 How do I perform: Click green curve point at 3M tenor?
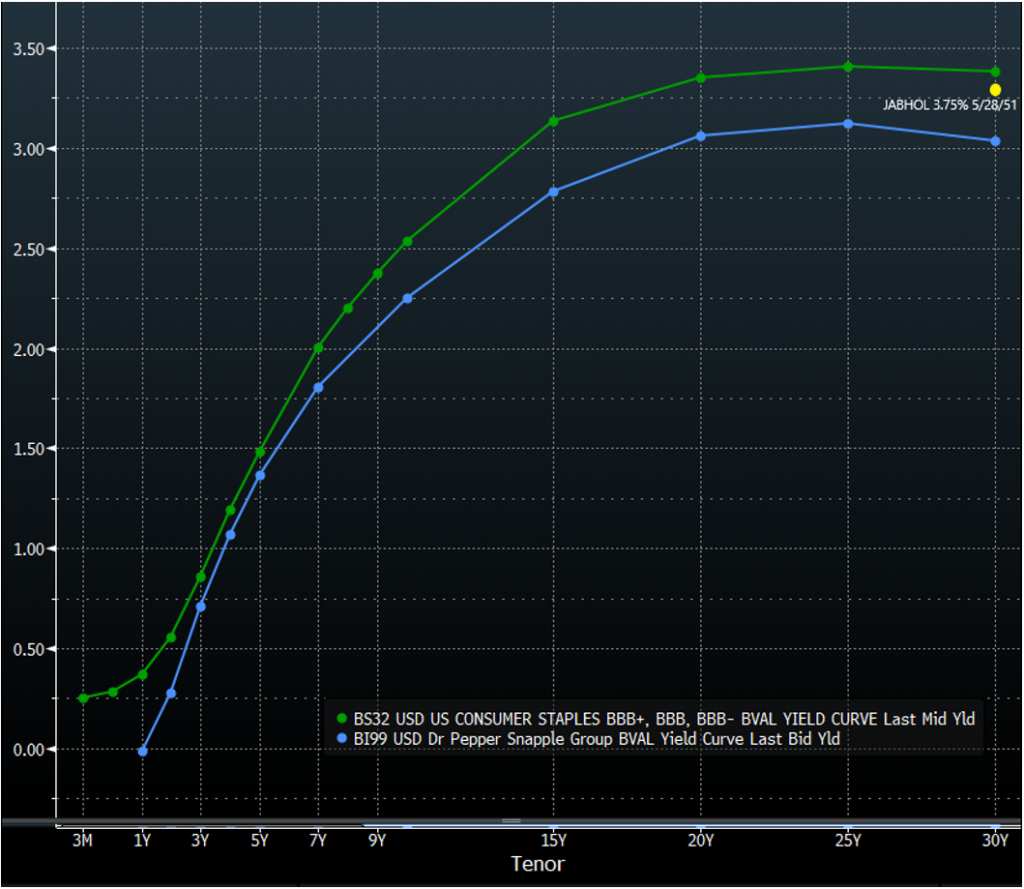[x=83, y=698]
